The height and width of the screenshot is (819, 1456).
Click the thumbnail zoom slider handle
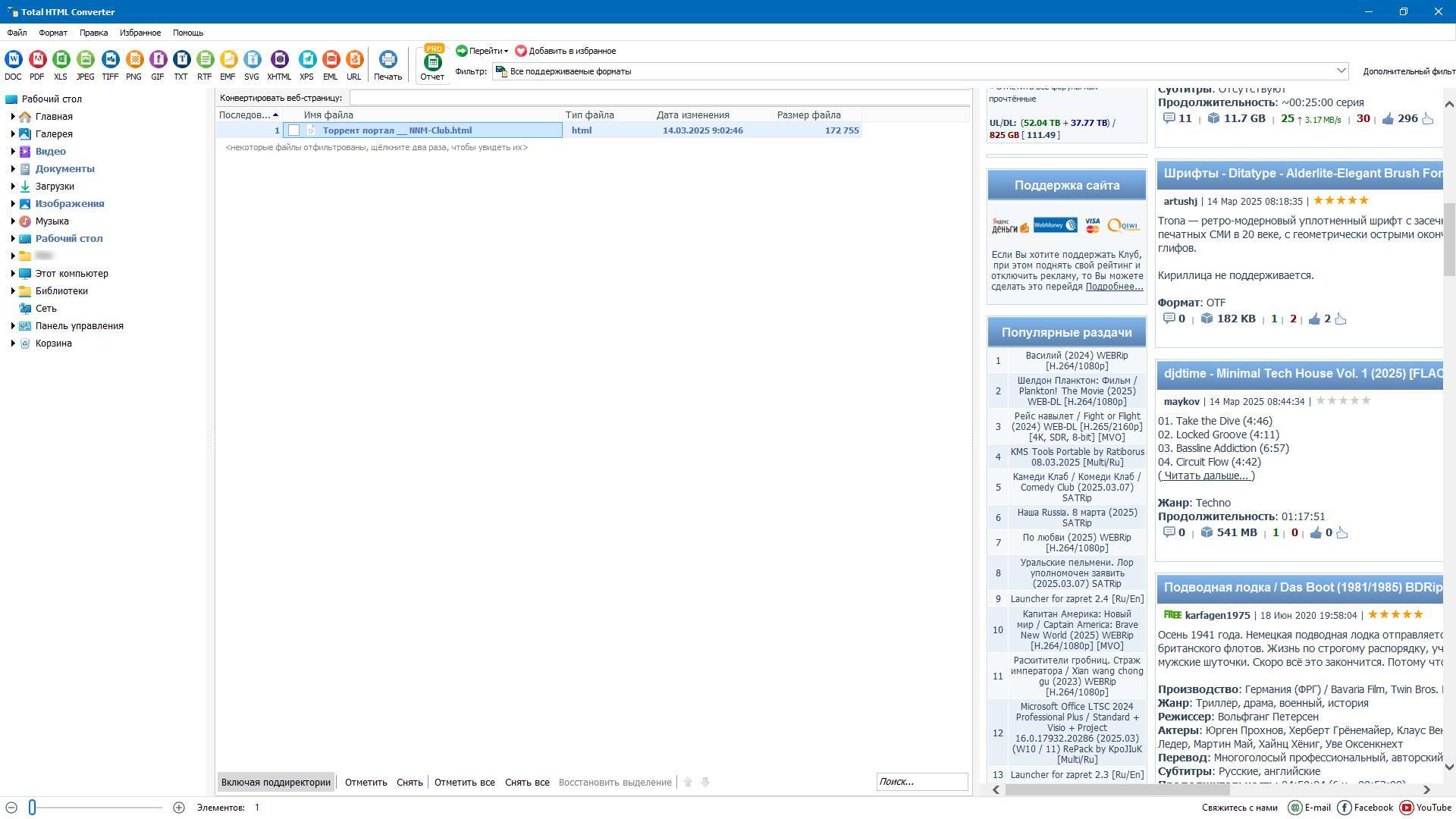click(33, 808)
